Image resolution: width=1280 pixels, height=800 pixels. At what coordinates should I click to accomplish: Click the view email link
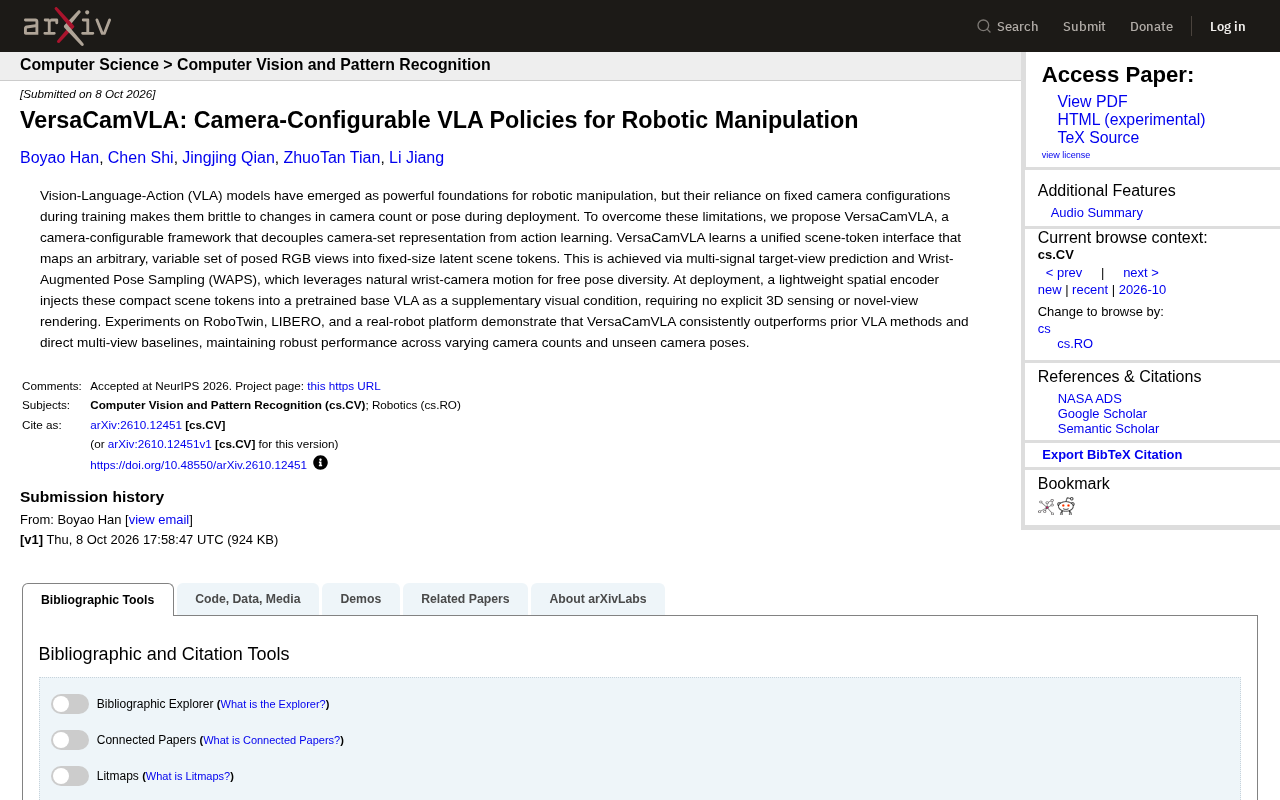tap(159, 520)
